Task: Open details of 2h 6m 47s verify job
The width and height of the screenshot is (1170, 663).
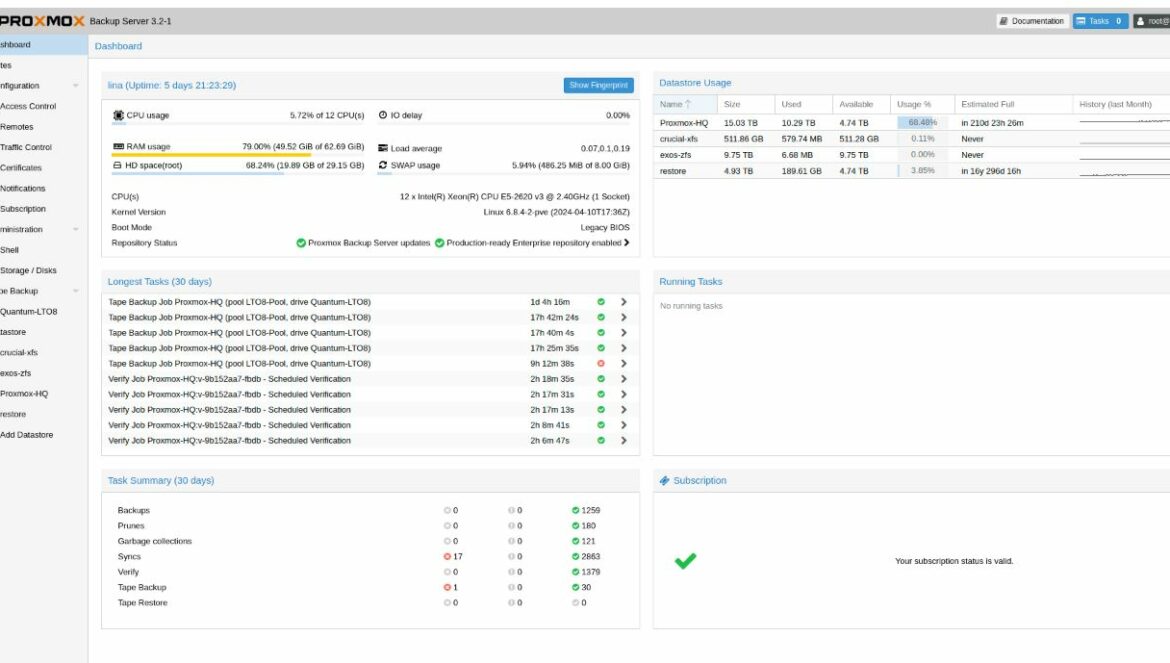Action: coord(624,440)
